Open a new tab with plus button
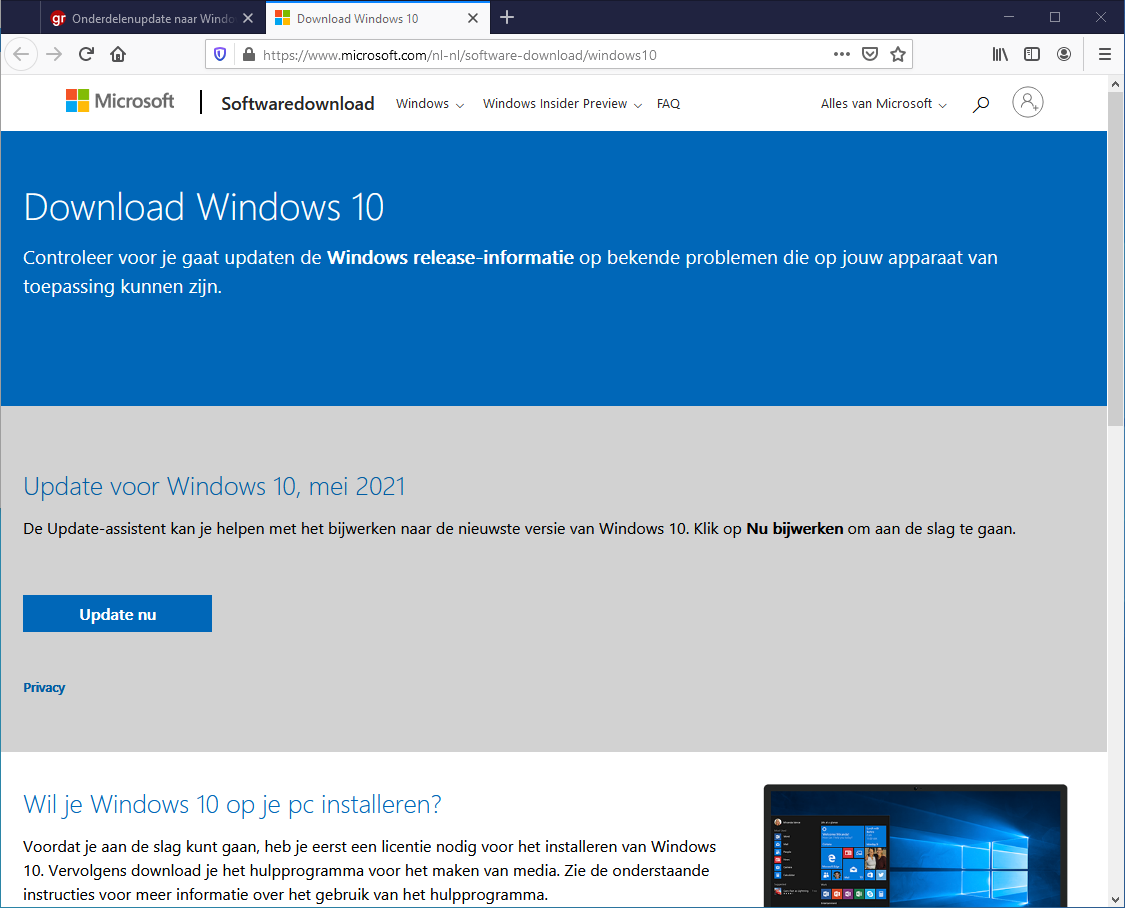The height and width of the screenshot is (908, 1125). (507, 17)
